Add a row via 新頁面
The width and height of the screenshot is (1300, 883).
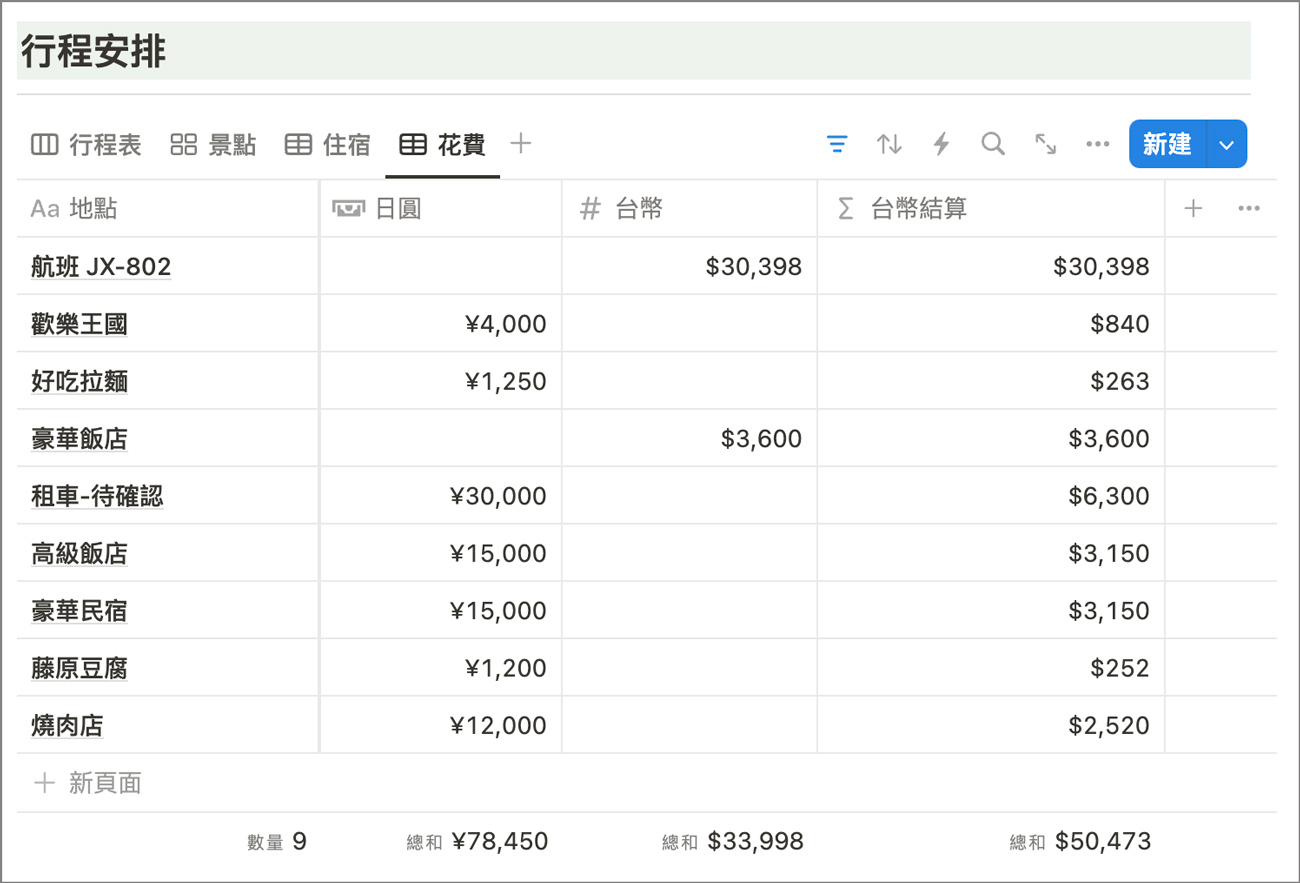click(87, 783)
